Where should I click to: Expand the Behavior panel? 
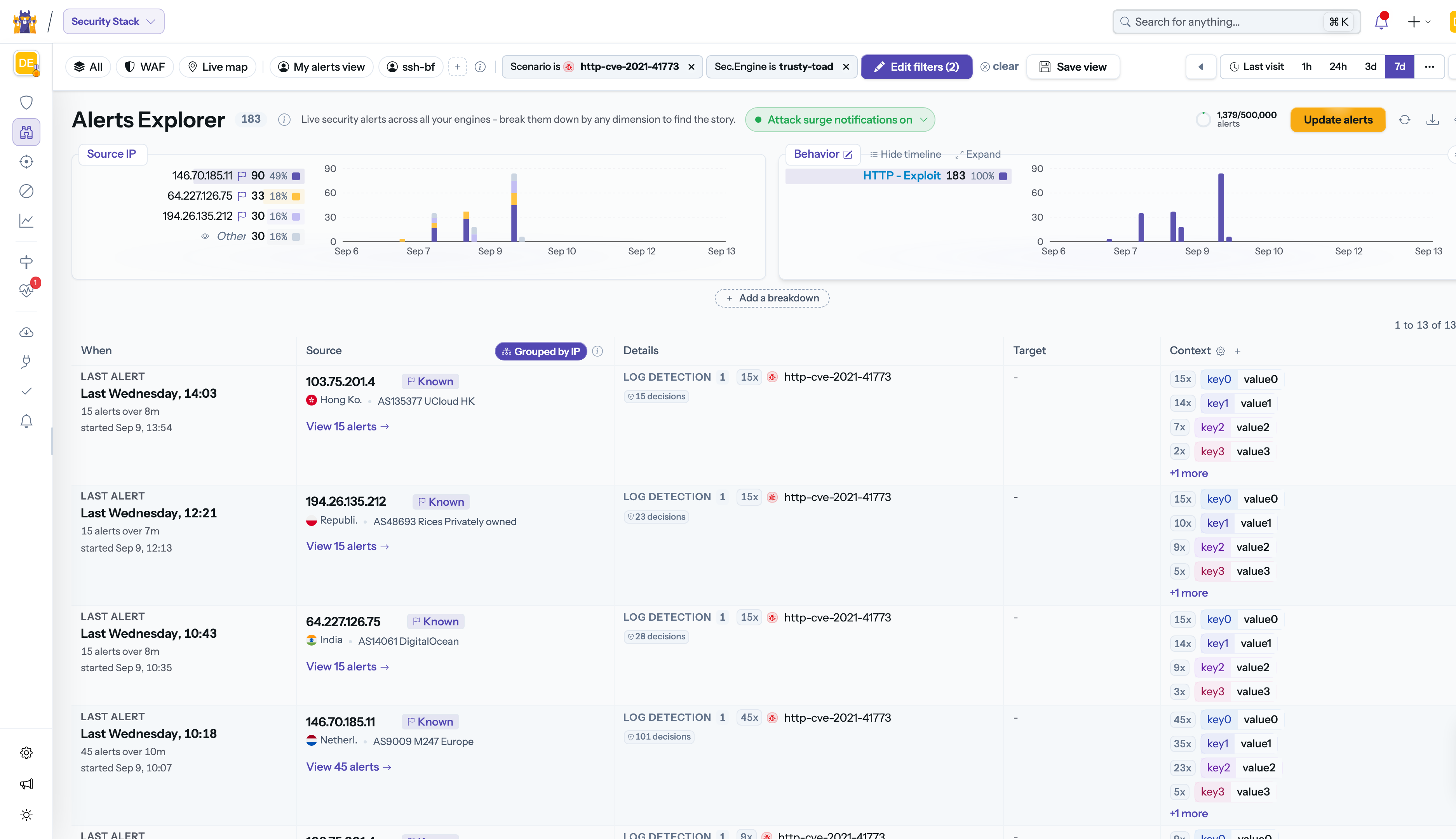coord(978,155)
